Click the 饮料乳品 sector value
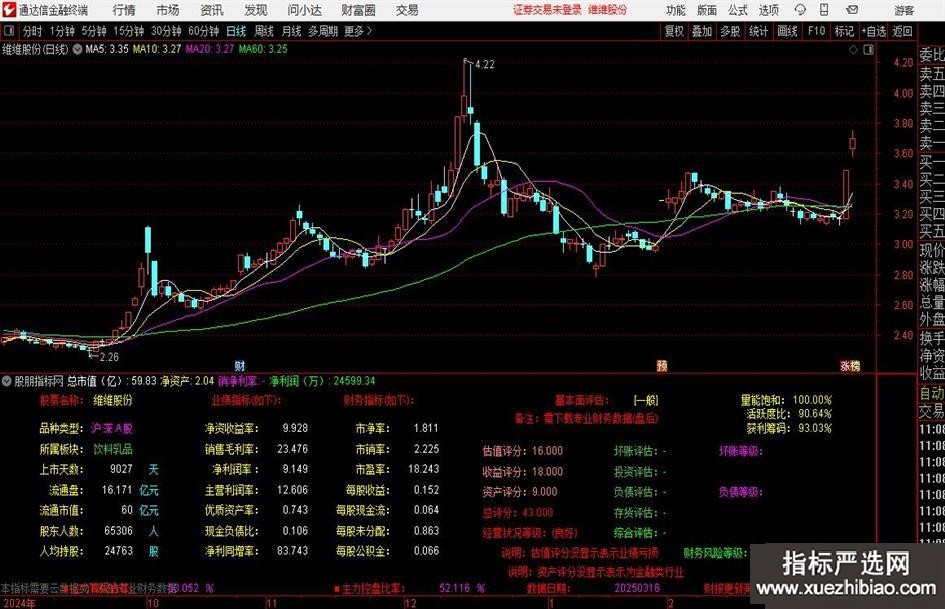The width and height of the screenshot is (945, 609). [112, 450]
